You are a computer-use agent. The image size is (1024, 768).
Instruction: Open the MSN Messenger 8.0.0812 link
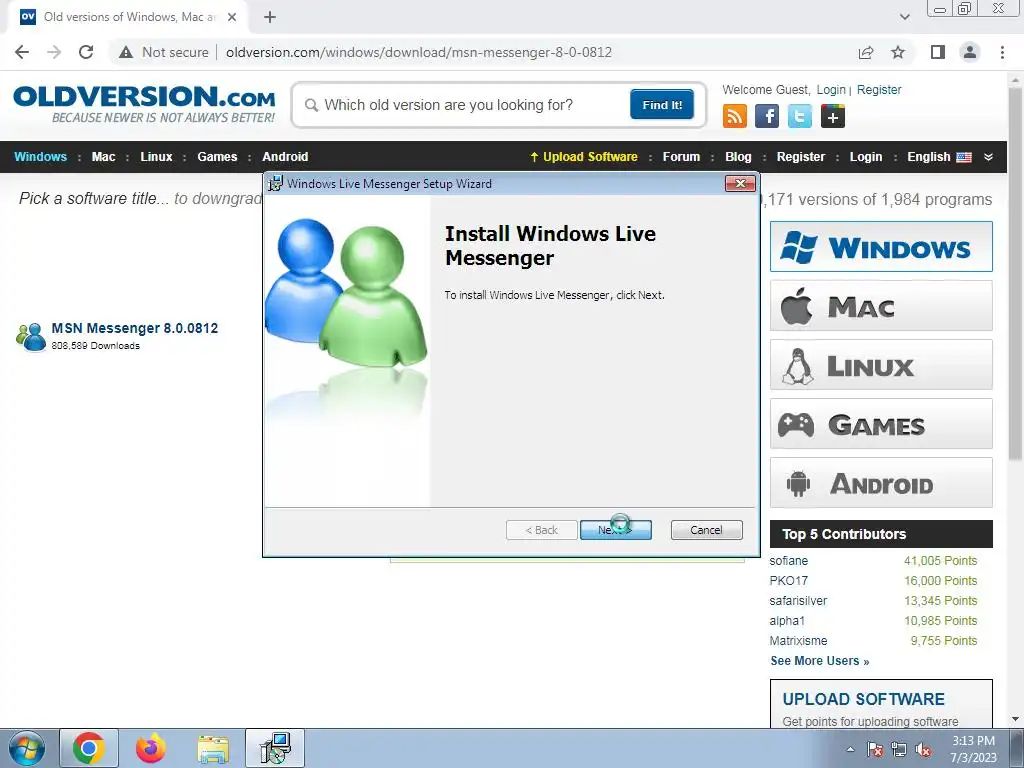(135, 328)
